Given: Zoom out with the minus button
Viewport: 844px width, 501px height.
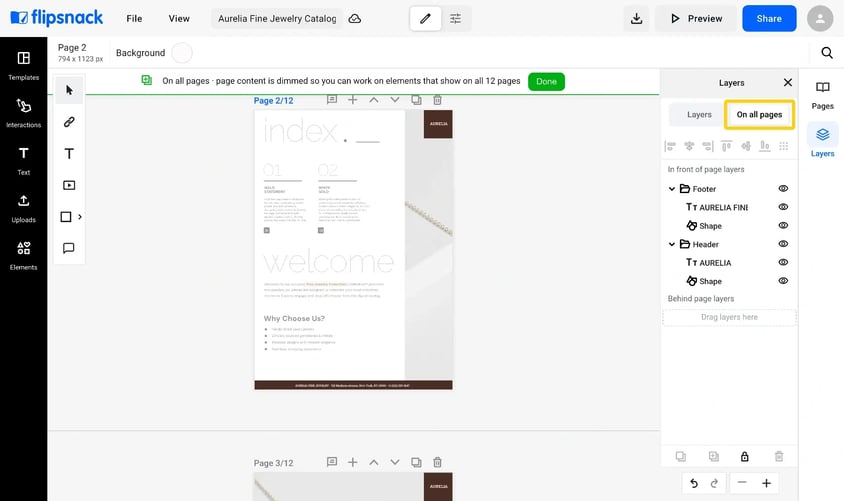Looking at the screenshot, I should (742, 483).
